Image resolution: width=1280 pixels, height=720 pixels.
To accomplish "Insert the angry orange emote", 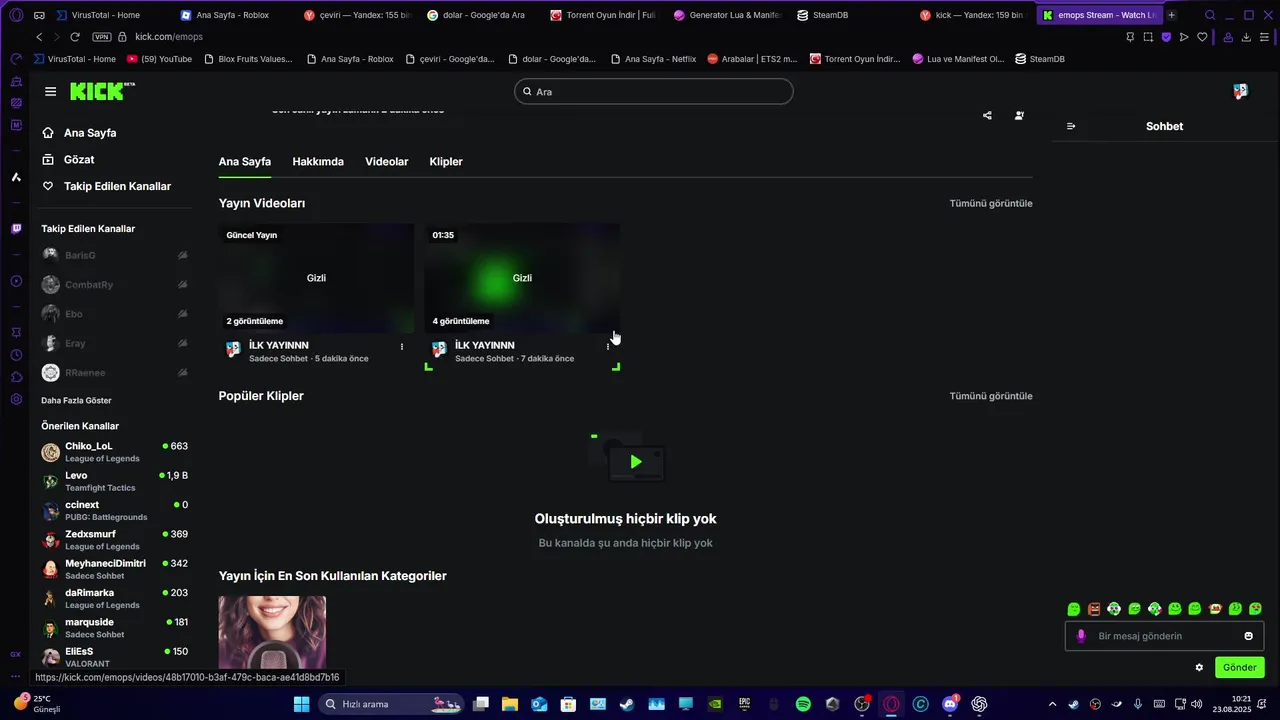I will click(x=1094, y=609).
